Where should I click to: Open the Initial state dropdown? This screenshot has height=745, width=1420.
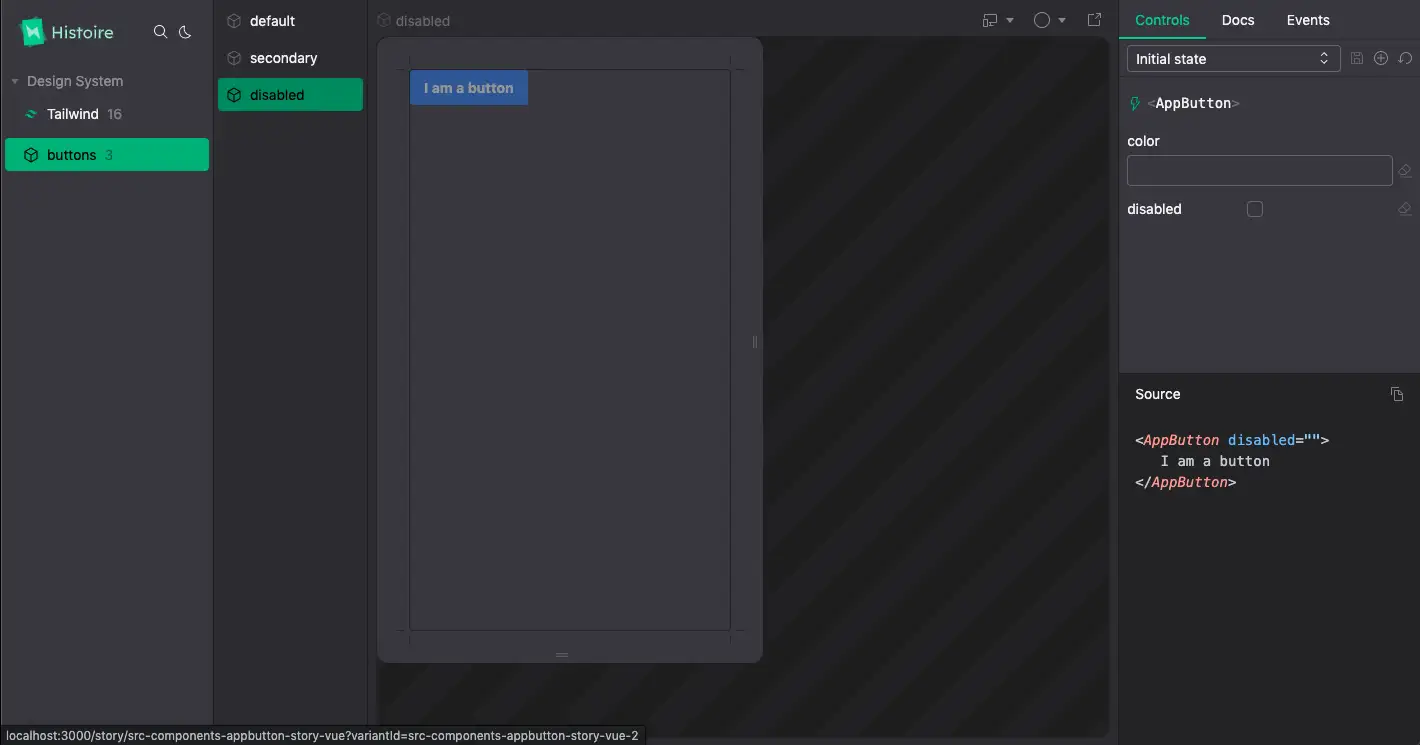coord(1233,59)
